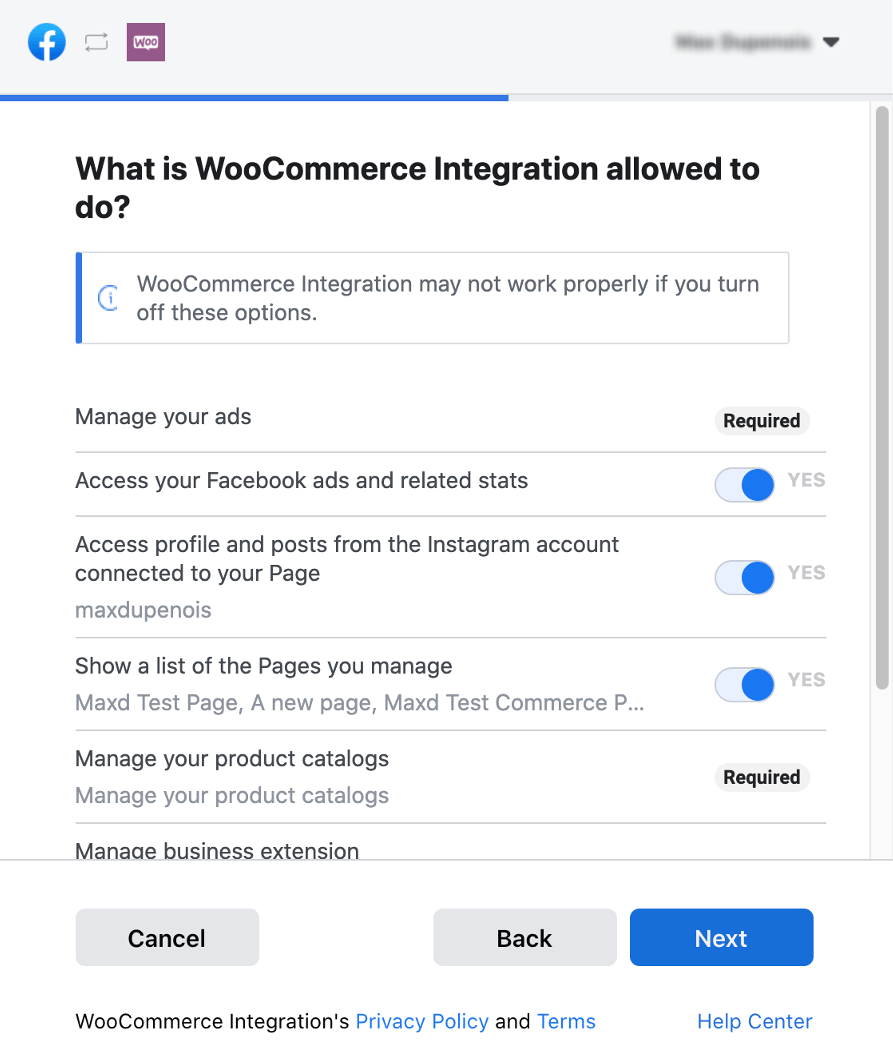This screenshot has width=893, height=1055.
Task: Click the Cancel button
Action: click(166, 937)
